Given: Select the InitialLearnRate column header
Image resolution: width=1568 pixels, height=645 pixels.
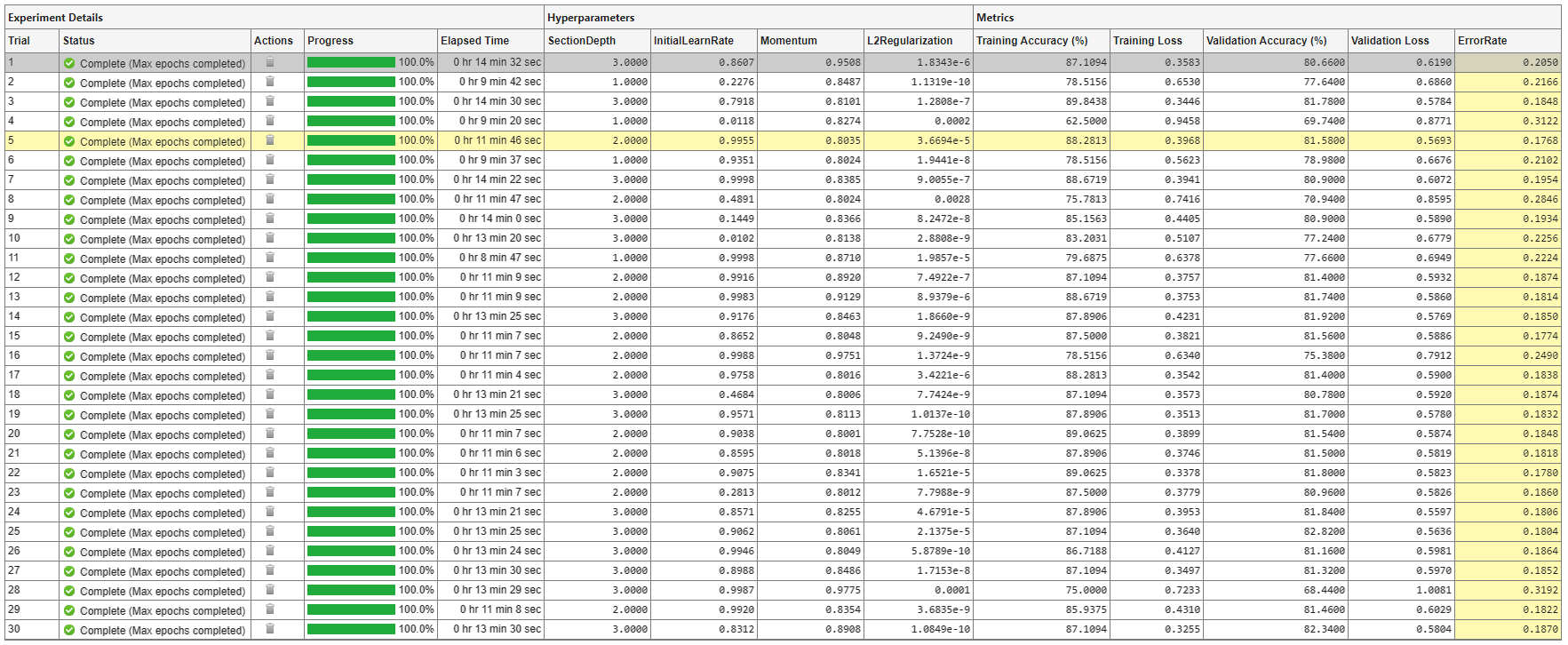Looking at the screenshot, I should coord(693,41).
